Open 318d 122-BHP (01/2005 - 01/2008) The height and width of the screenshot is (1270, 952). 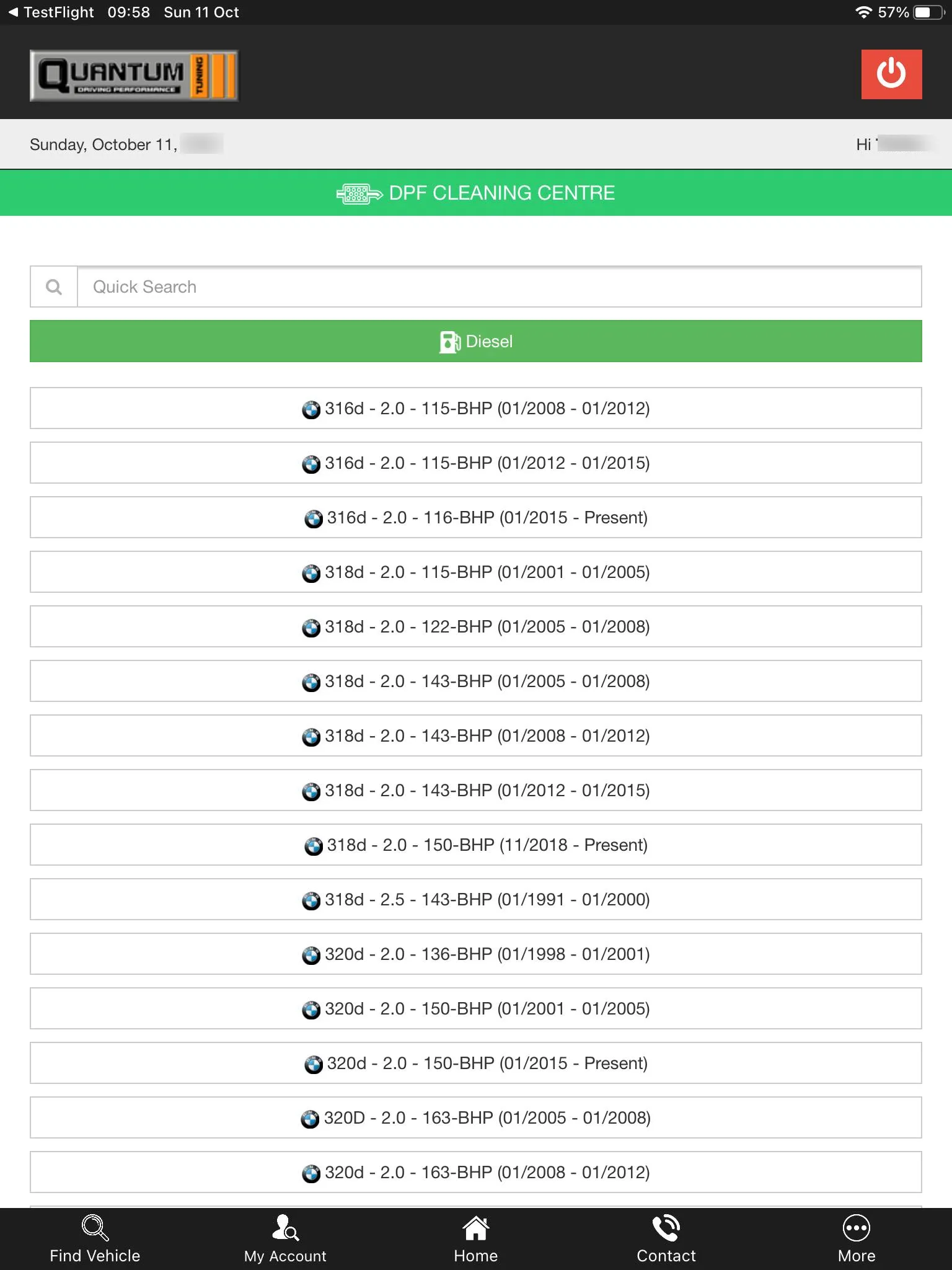(476, 626)
